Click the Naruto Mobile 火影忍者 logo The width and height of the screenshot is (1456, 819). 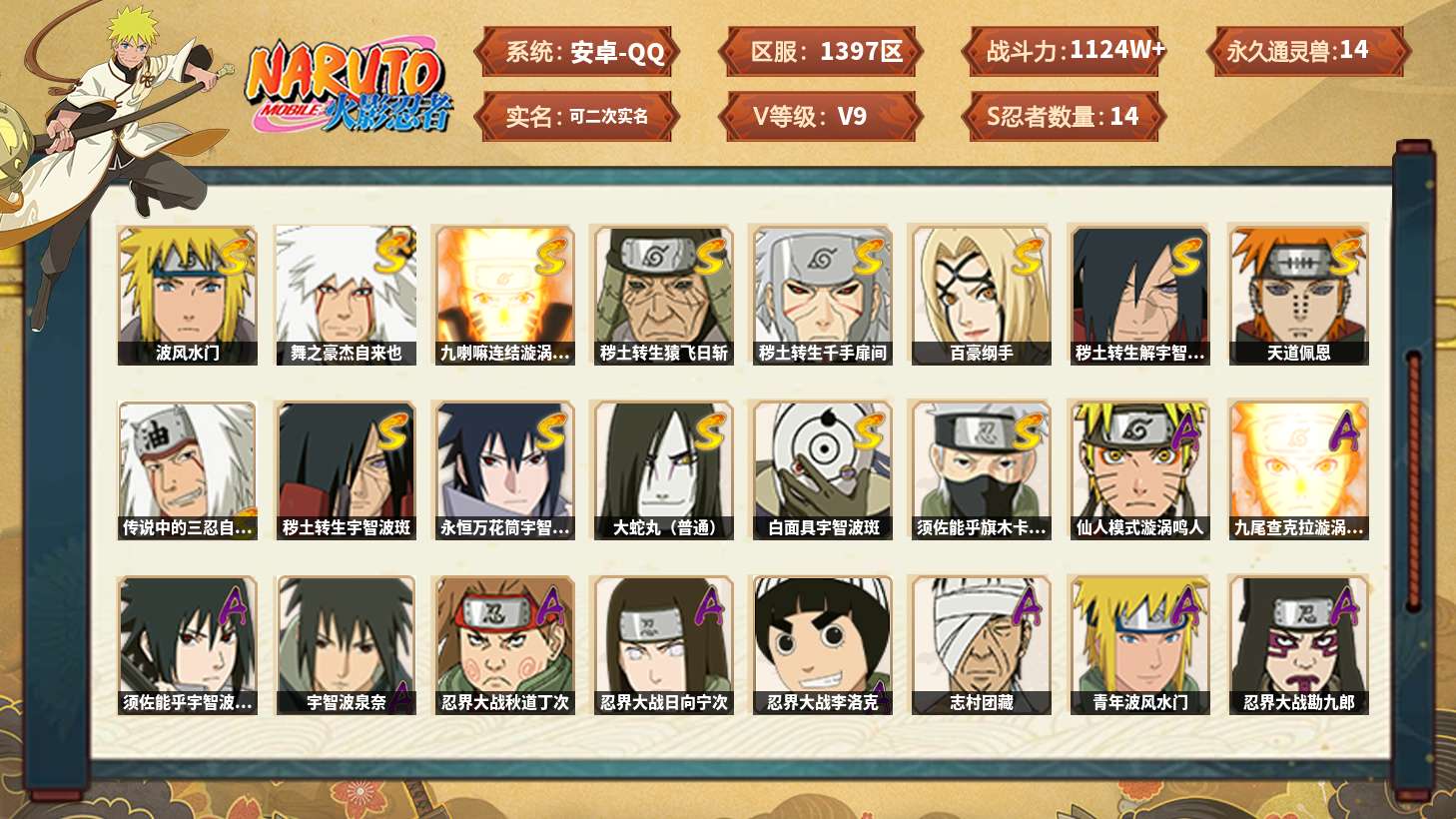pos(349,87)
